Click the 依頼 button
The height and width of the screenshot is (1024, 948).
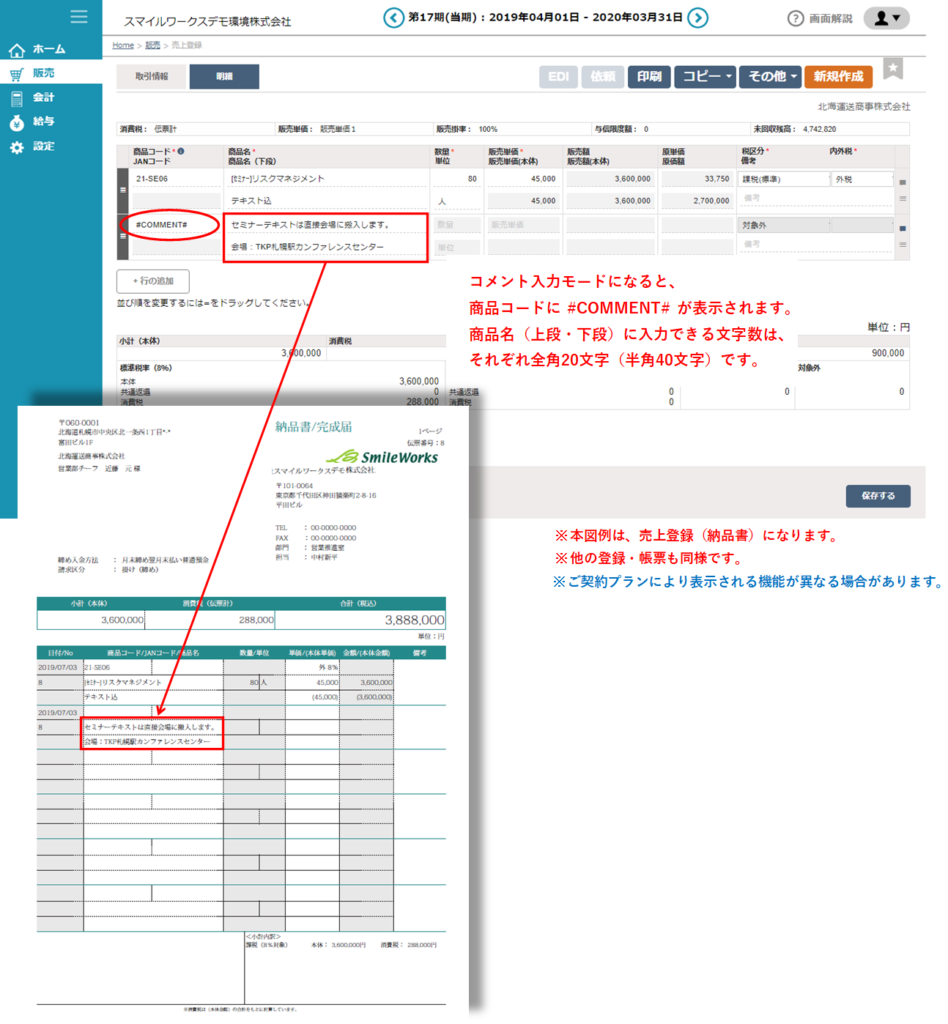(x=603, y=77)
